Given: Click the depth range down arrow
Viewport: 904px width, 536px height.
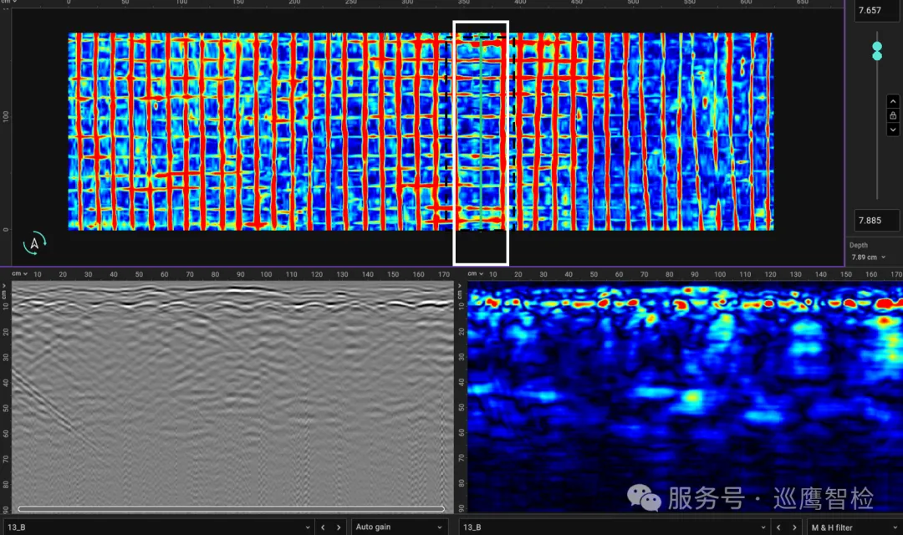Looking at the screenshot, I should pos(893,130).
